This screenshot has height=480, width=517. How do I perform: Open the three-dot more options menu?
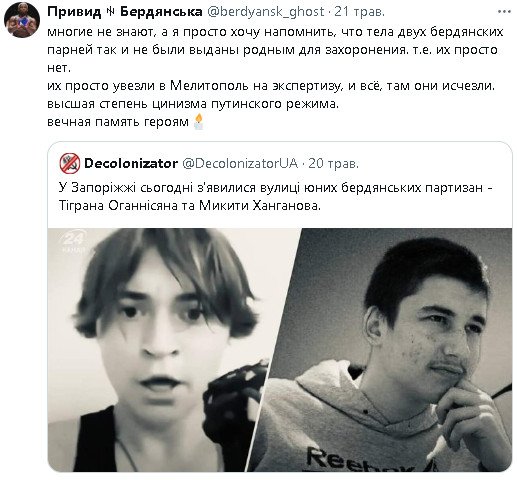[504, 12]
